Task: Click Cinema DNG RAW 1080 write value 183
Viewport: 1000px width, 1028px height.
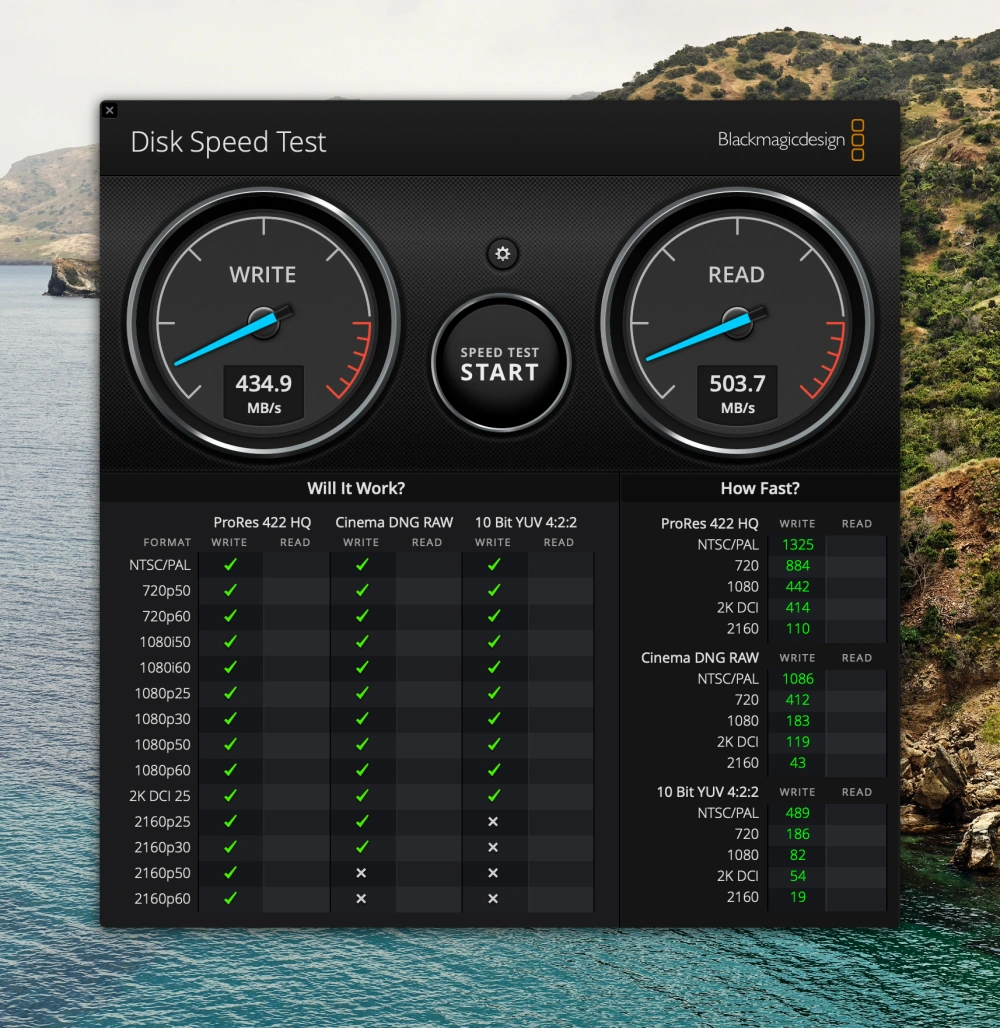Action: (x=797, y=721)
